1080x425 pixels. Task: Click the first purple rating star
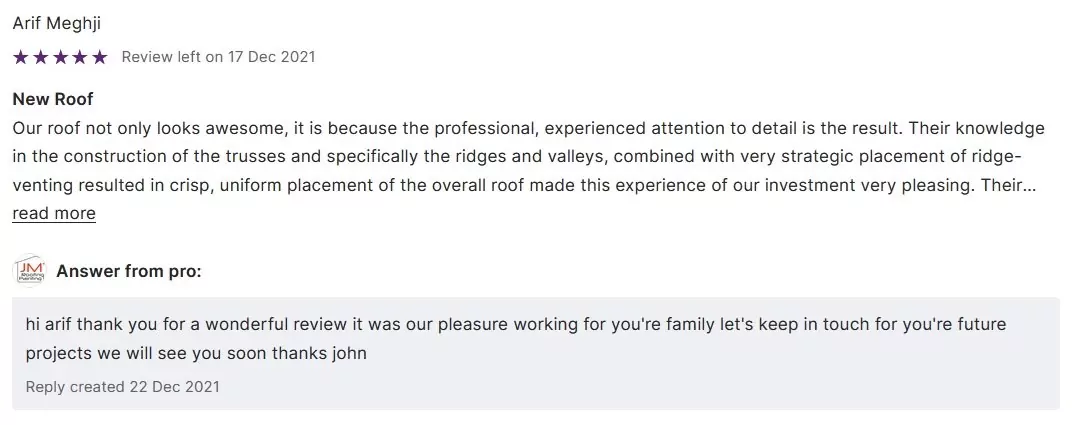coord(21,57)
